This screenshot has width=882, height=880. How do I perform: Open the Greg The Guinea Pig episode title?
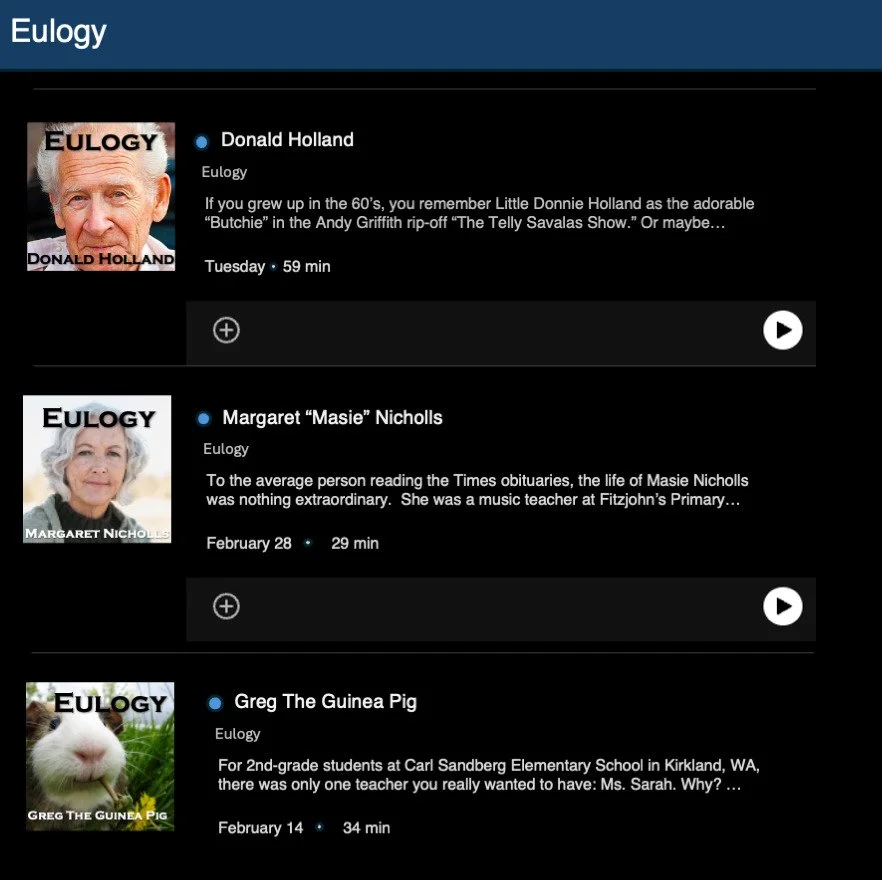pyautogui.click(x=325, y=702)
